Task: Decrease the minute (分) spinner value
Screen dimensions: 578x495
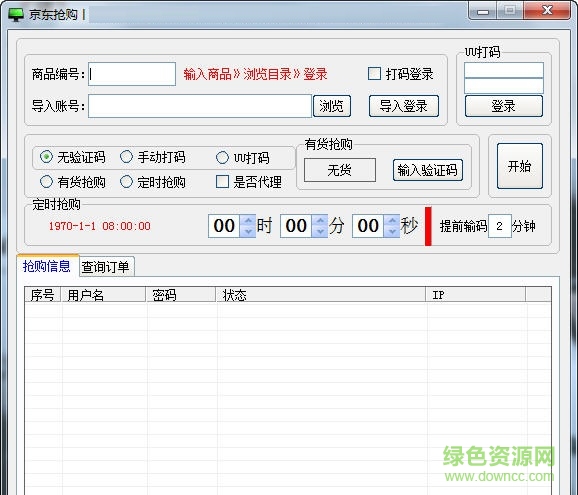Action: (x=320, y=231)
